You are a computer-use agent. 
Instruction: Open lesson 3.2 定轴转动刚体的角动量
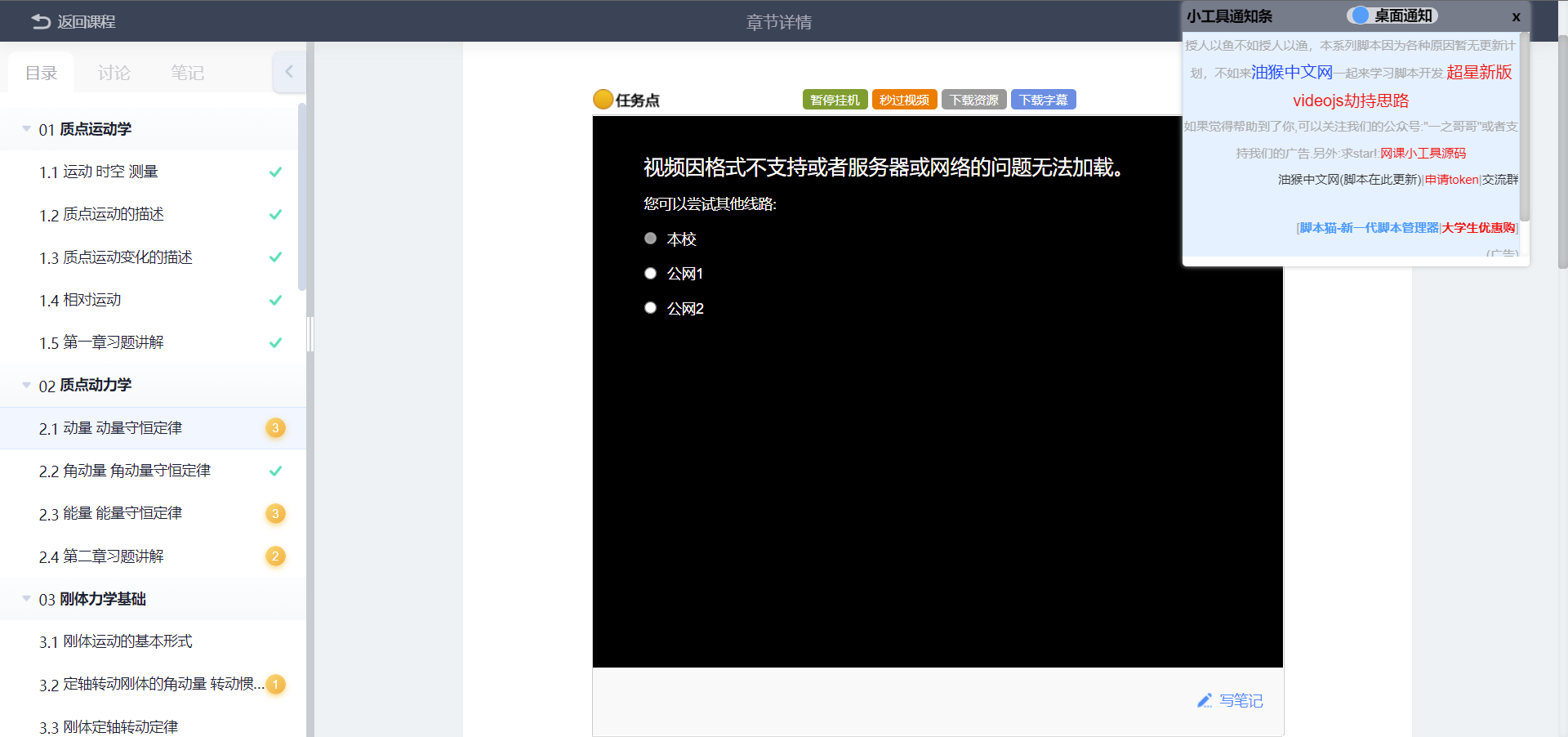point(153,684)
